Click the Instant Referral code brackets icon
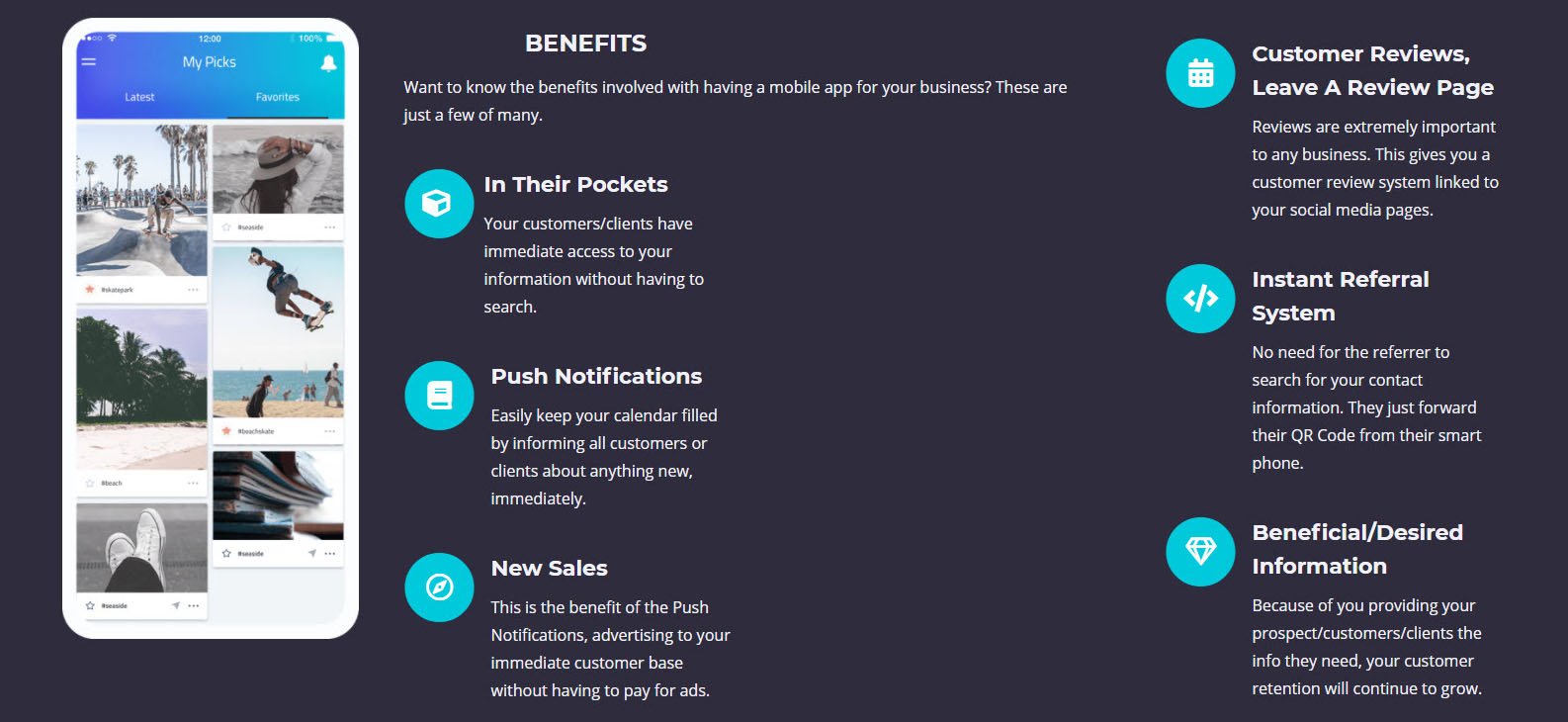 coord(1200,299)
